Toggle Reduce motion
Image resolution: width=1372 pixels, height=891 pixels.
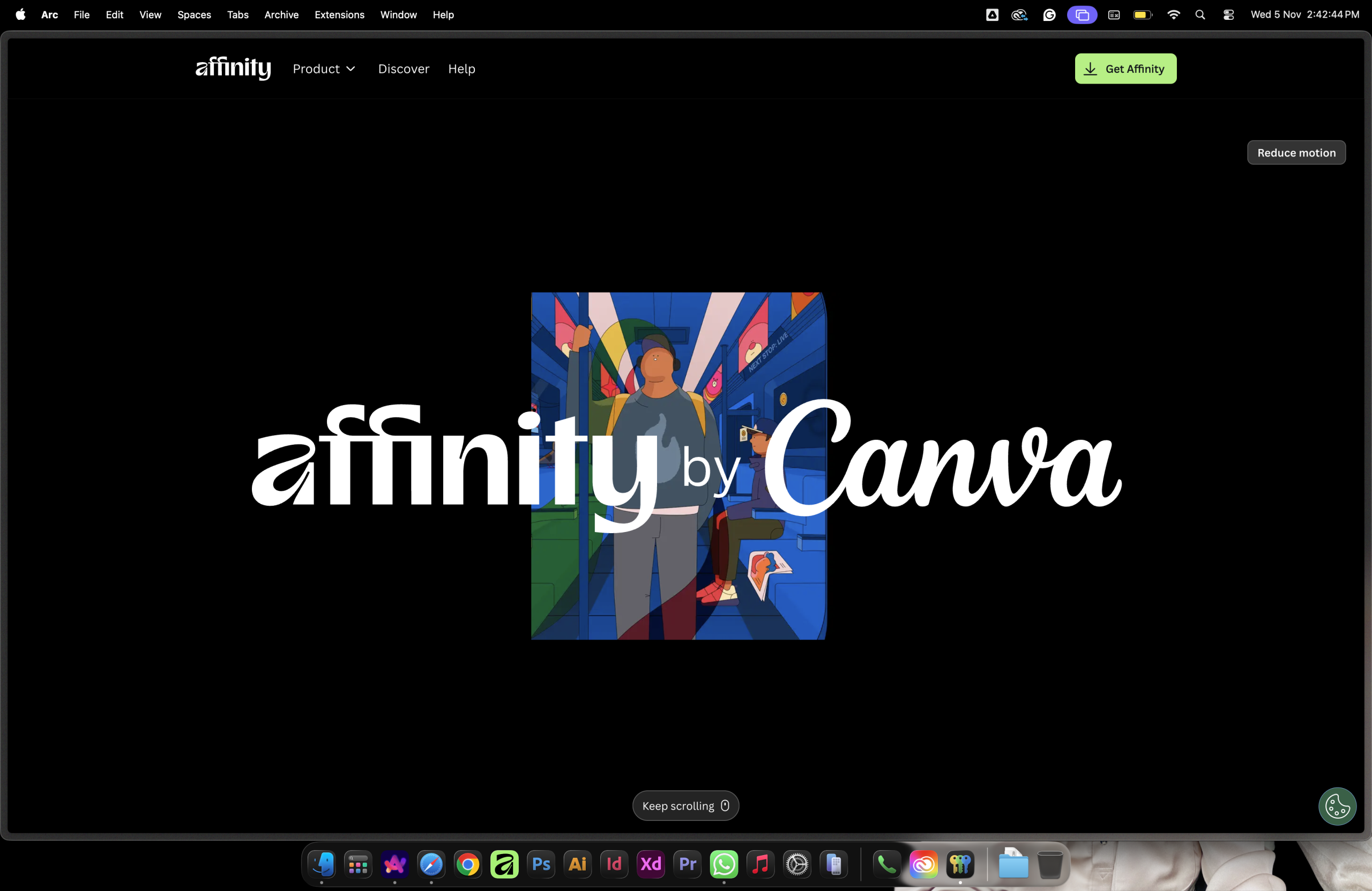(1296, 153)
